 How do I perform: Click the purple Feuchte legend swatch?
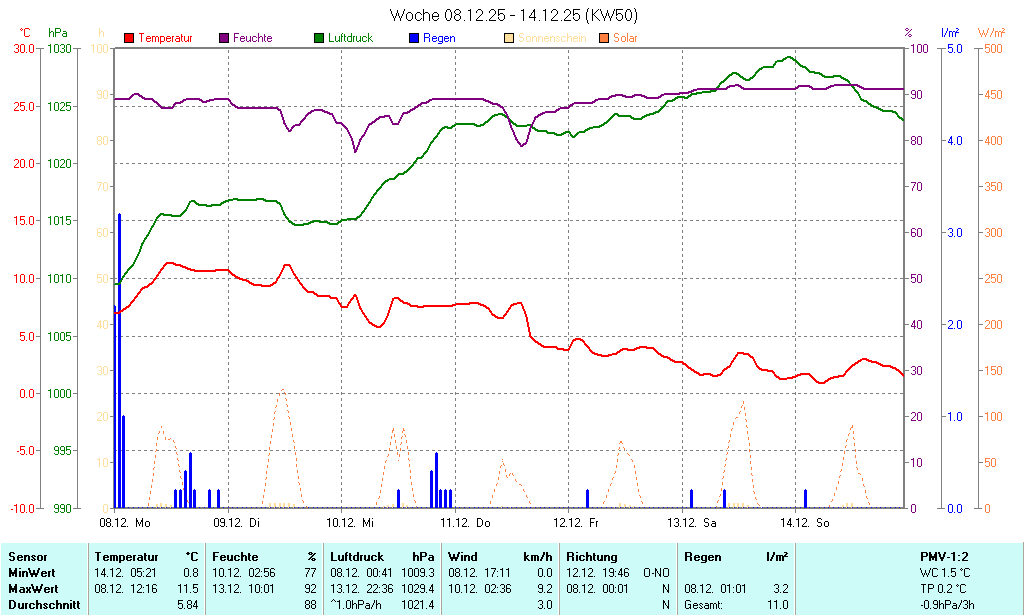[224, 38]
